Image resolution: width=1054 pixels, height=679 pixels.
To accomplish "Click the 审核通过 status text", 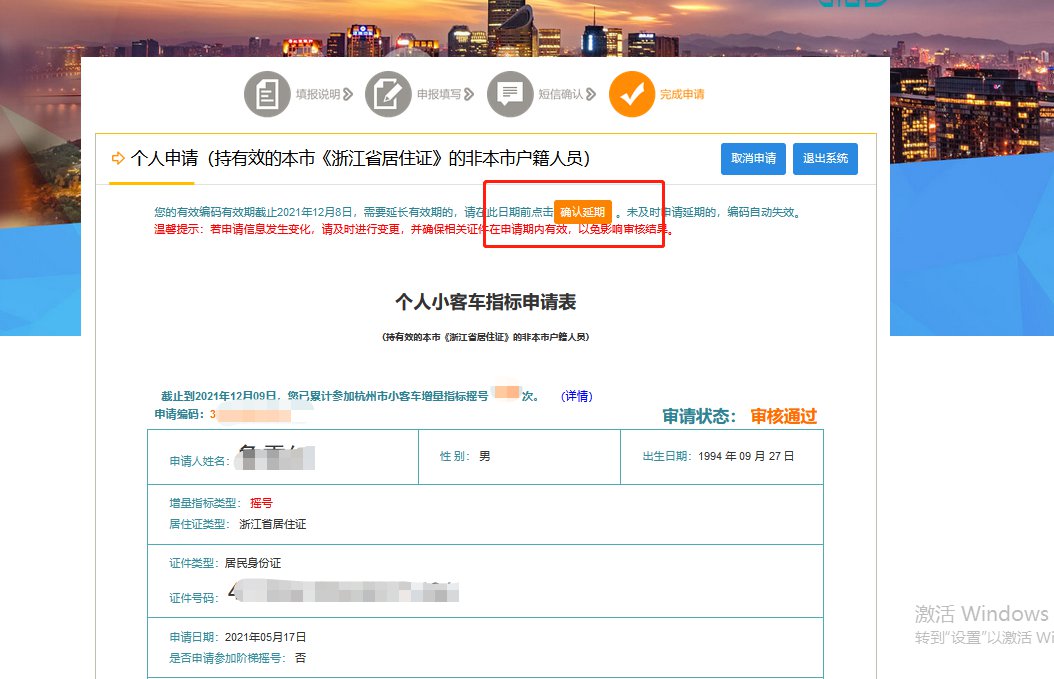I will (783, 416).
